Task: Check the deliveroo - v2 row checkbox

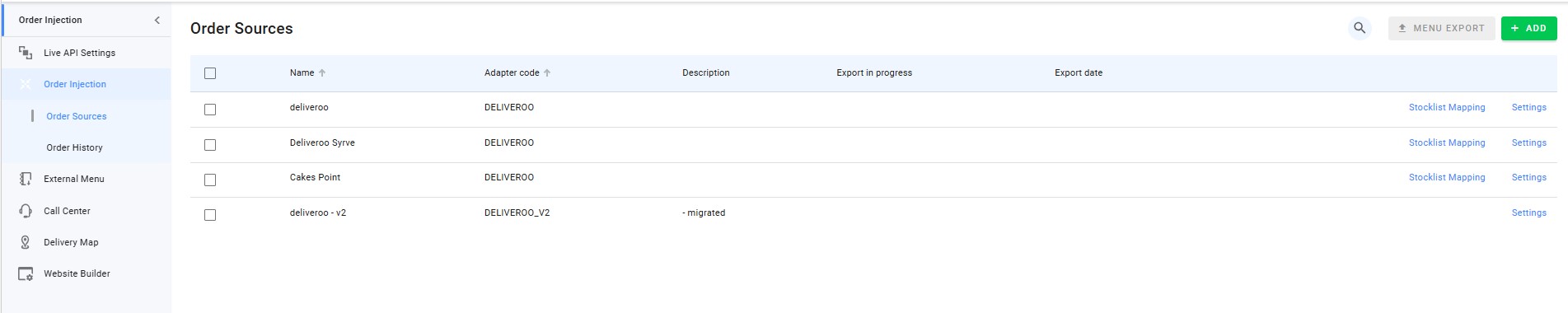Action: coord(210,215)
